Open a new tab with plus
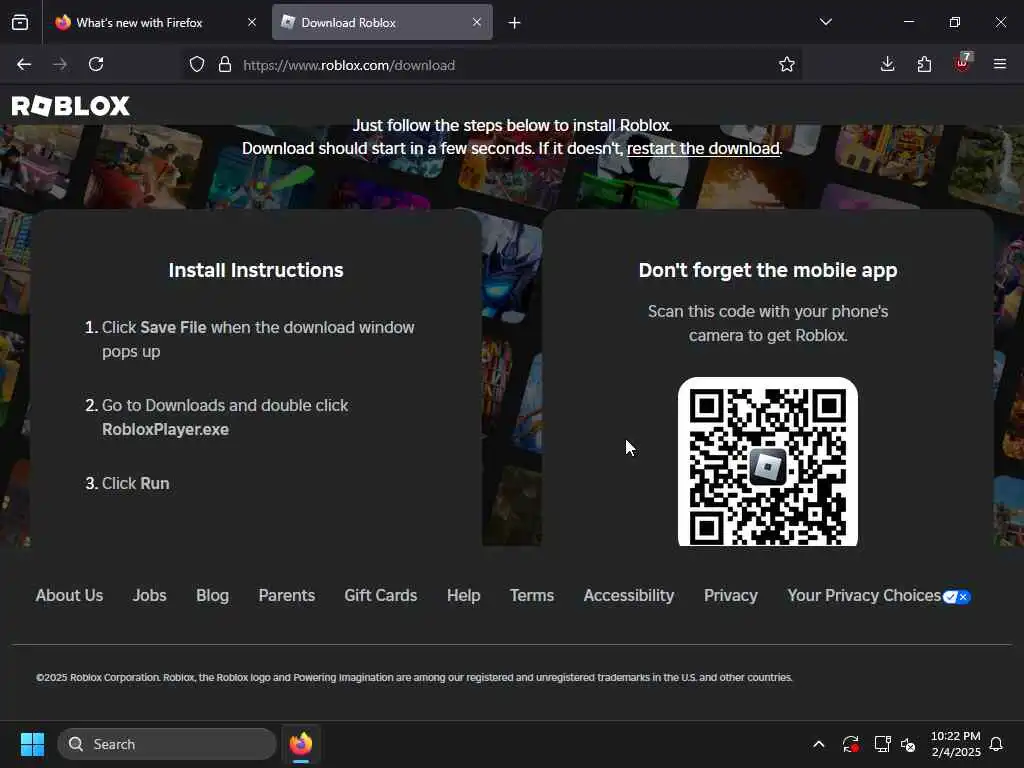This screenshot has height=768, width=1024. click(x=515, y=23)
